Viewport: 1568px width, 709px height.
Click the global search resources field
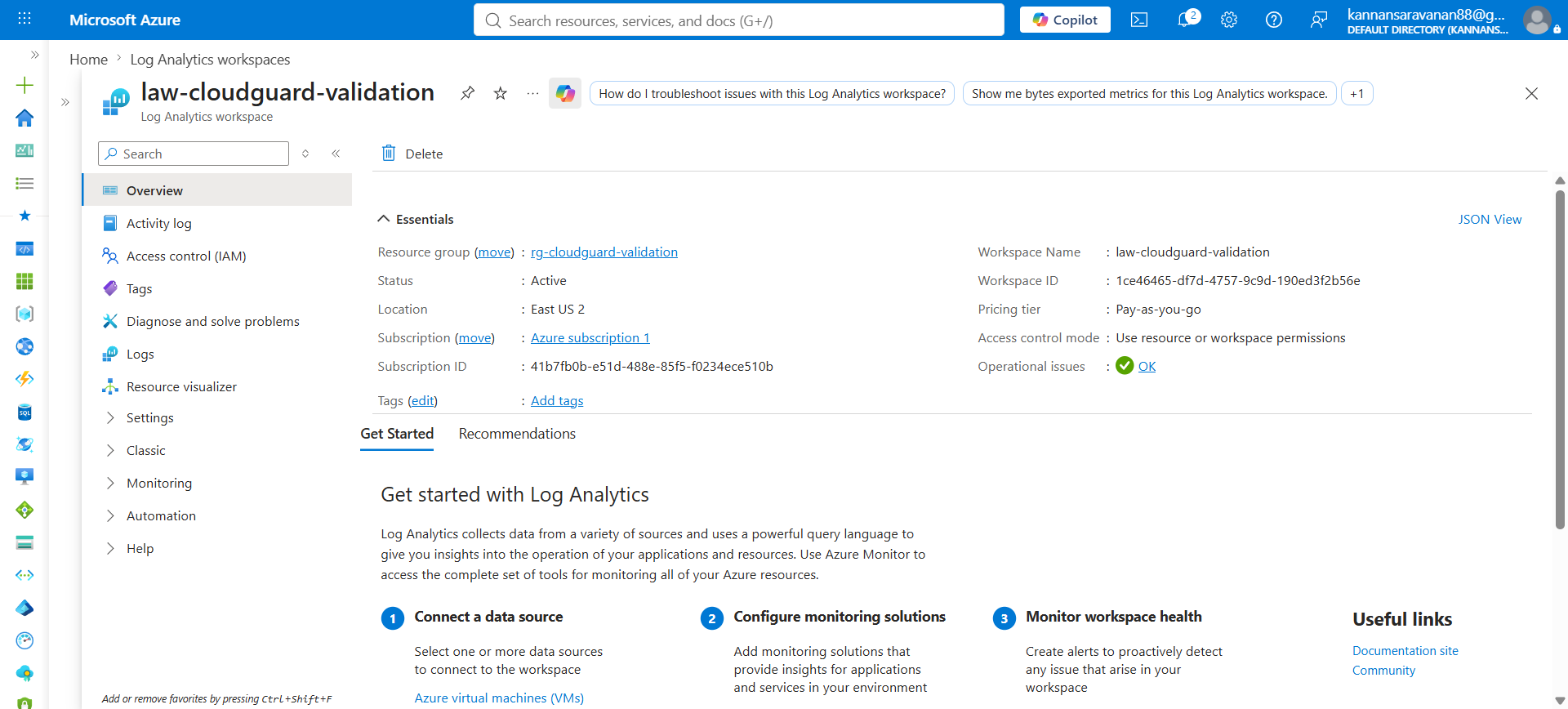click(739, 20)
